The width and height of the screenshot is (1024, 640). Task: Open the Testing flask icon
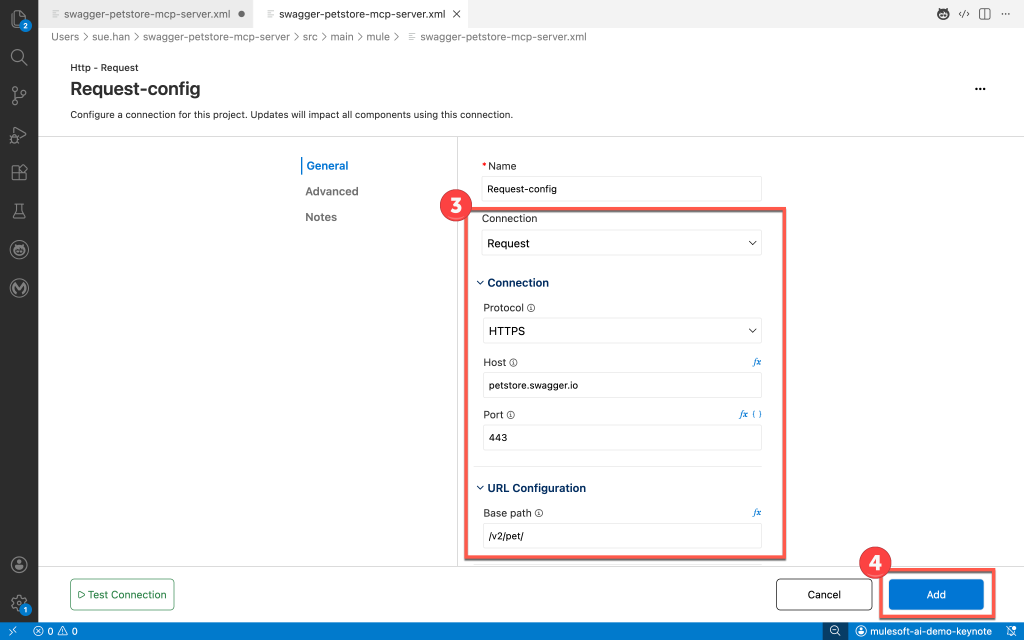pyautogui.click(x=18, y=211)
